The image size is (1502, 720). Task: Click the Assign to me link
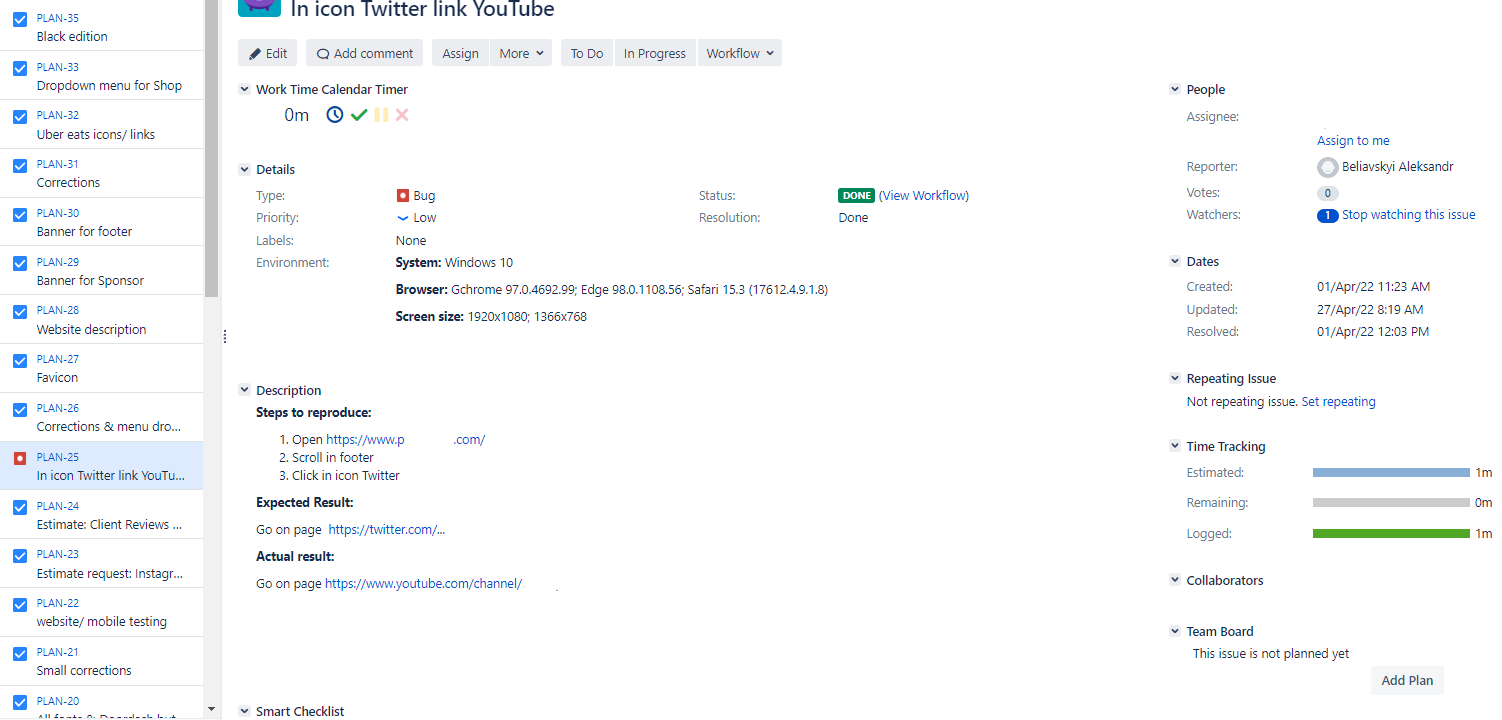pos(1353,140)
